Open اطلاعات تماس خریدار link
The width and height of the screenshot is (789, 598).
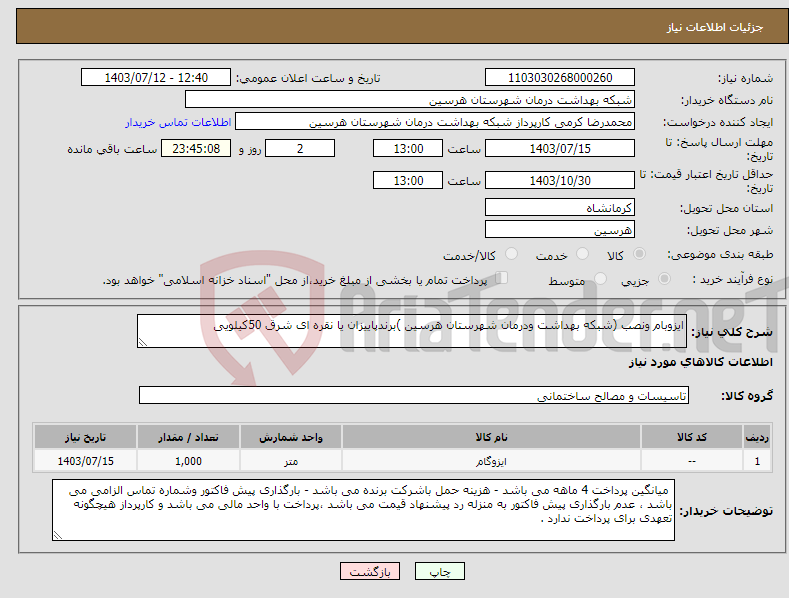(x=178, y=122)
